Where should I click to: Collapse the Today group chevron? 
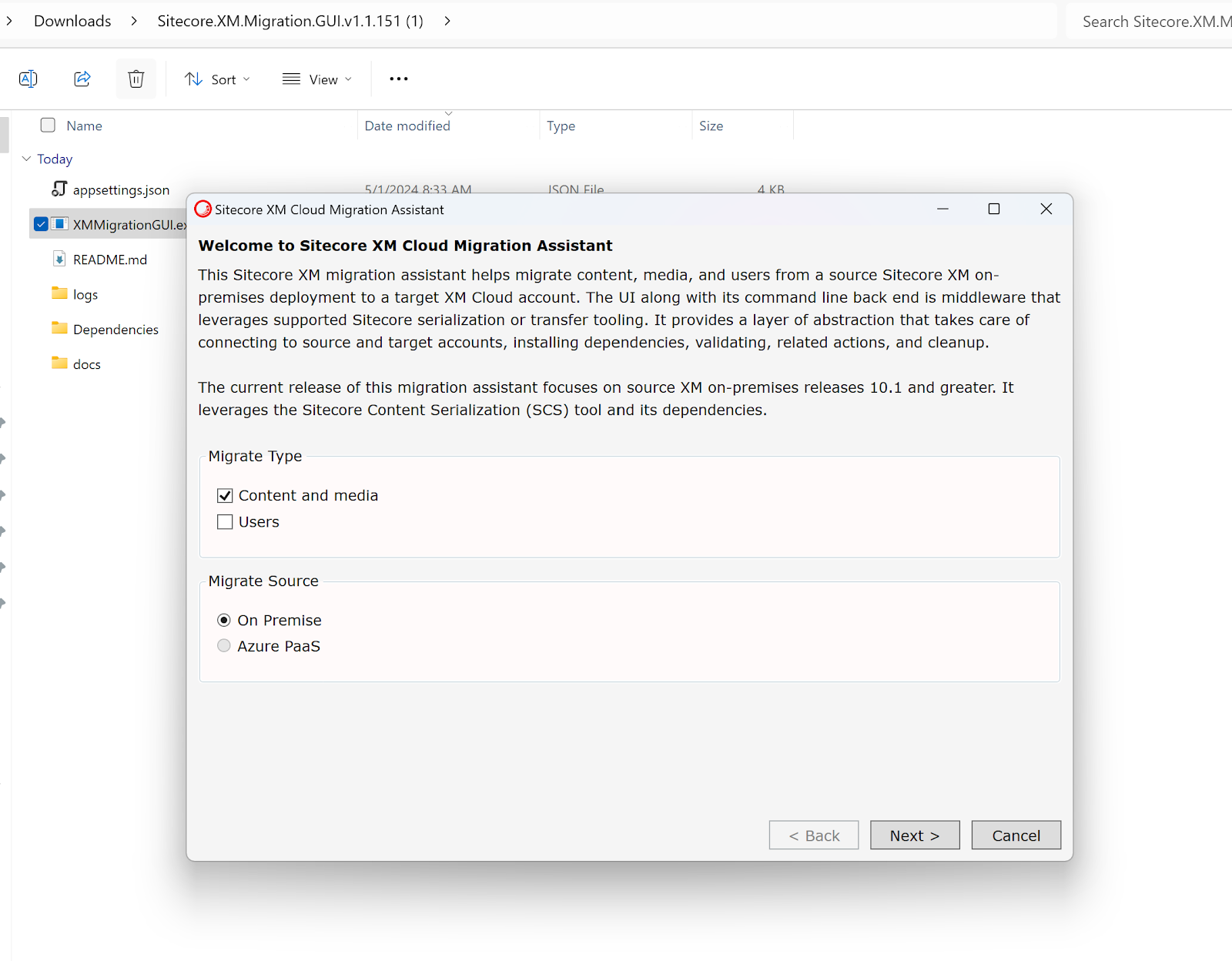tap(26, 159)
